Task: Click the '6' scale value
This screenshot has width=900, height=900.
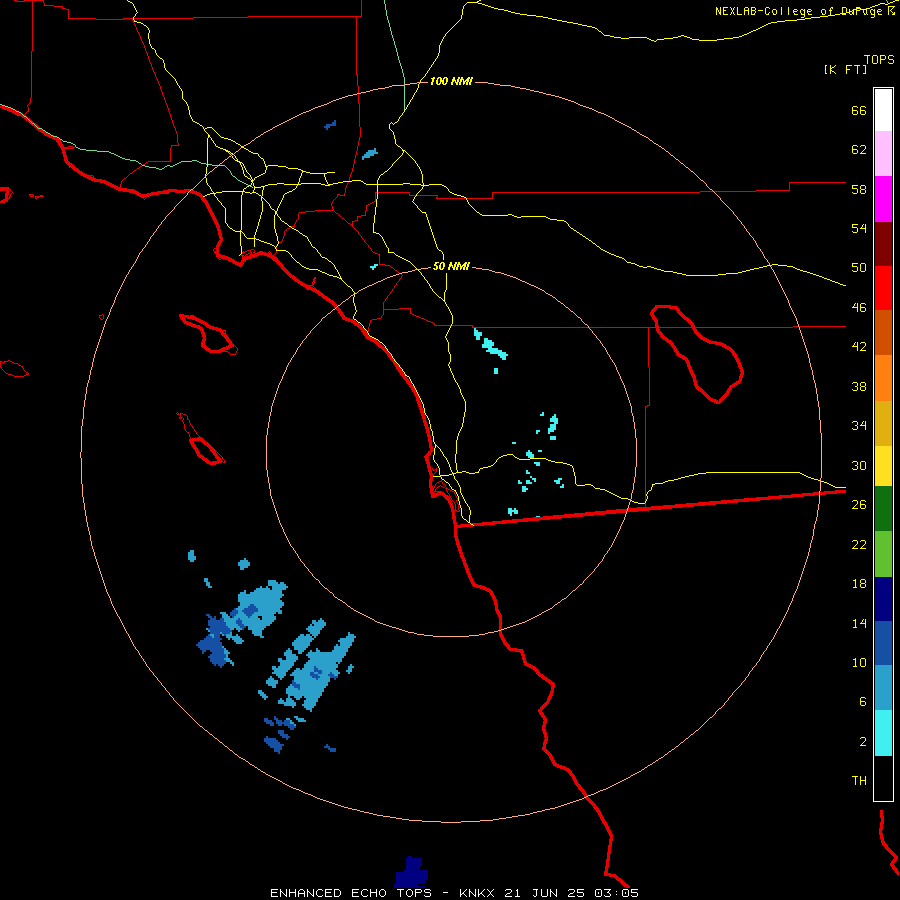Action: click(x=862, y=702)
